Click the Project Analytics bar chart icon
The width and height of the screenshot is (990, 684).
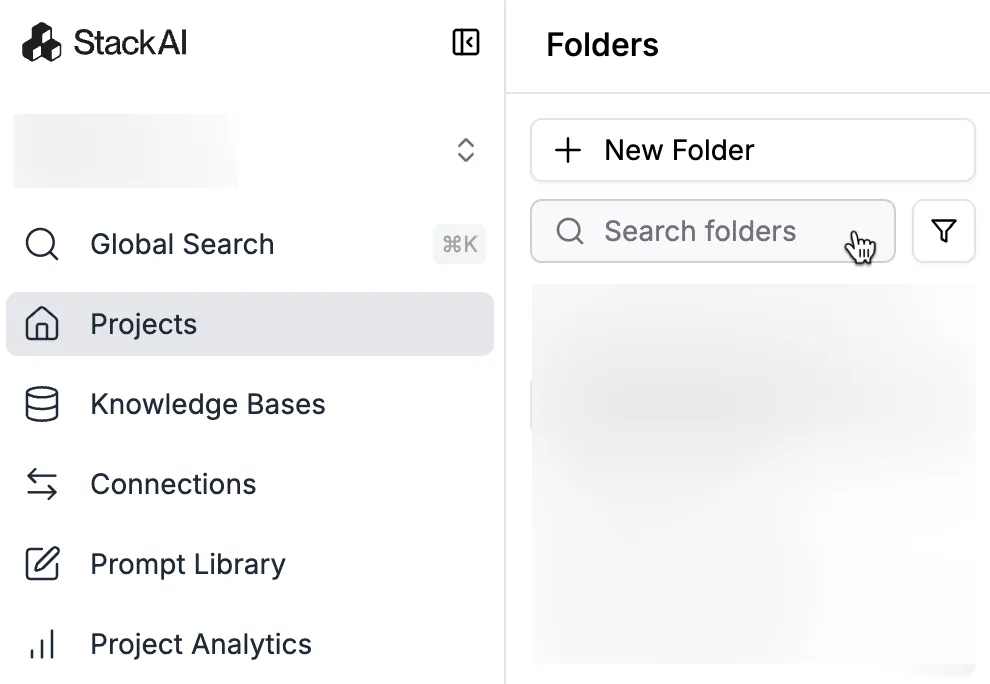pyautogui.click(x=42, y=644)
